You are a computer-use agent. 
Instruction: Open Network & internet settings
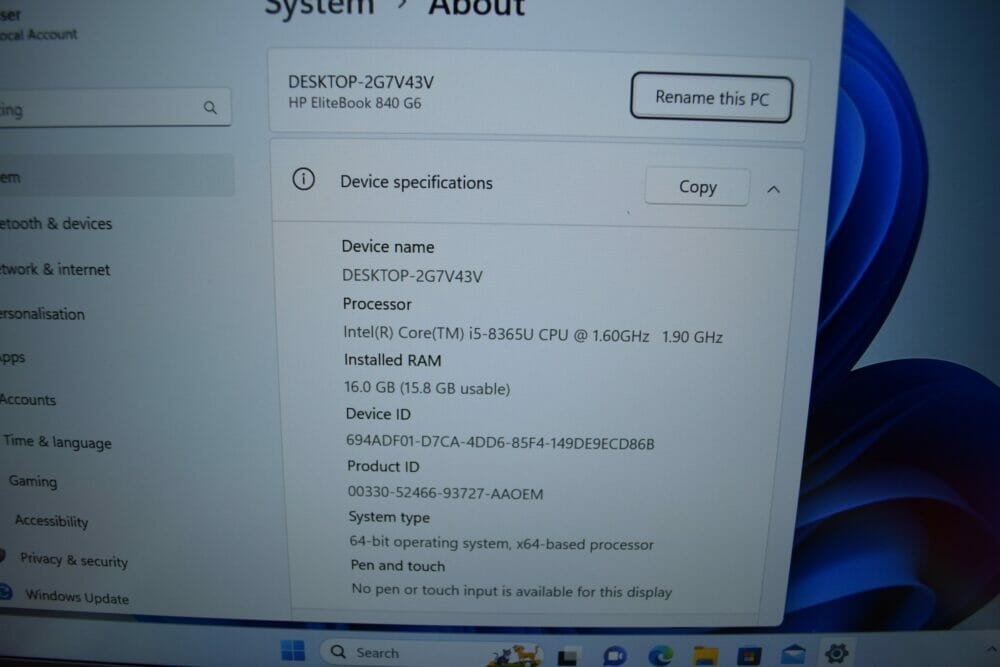55,269
